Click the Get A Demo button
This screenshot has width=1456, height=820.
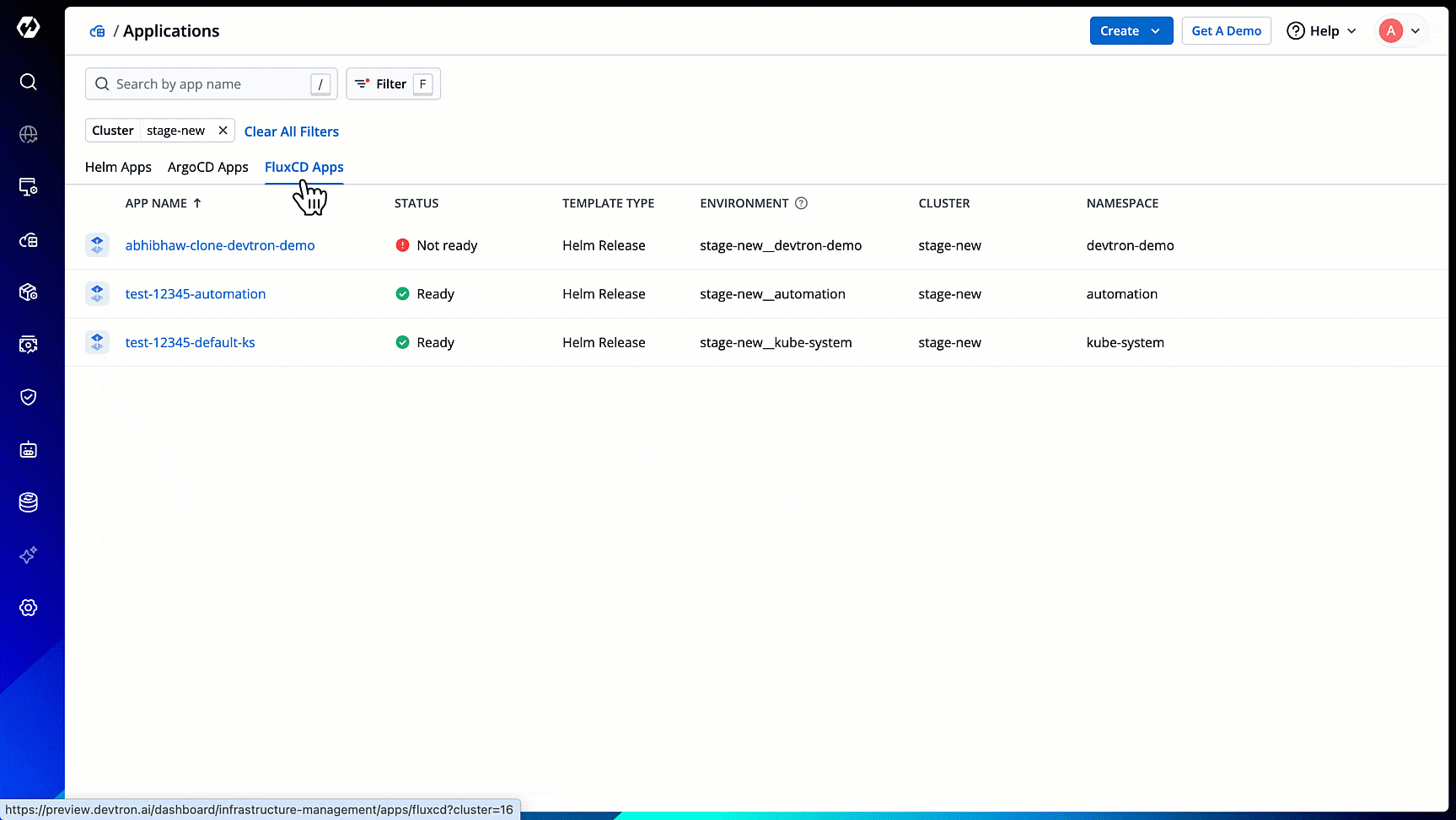point(1226,31)
